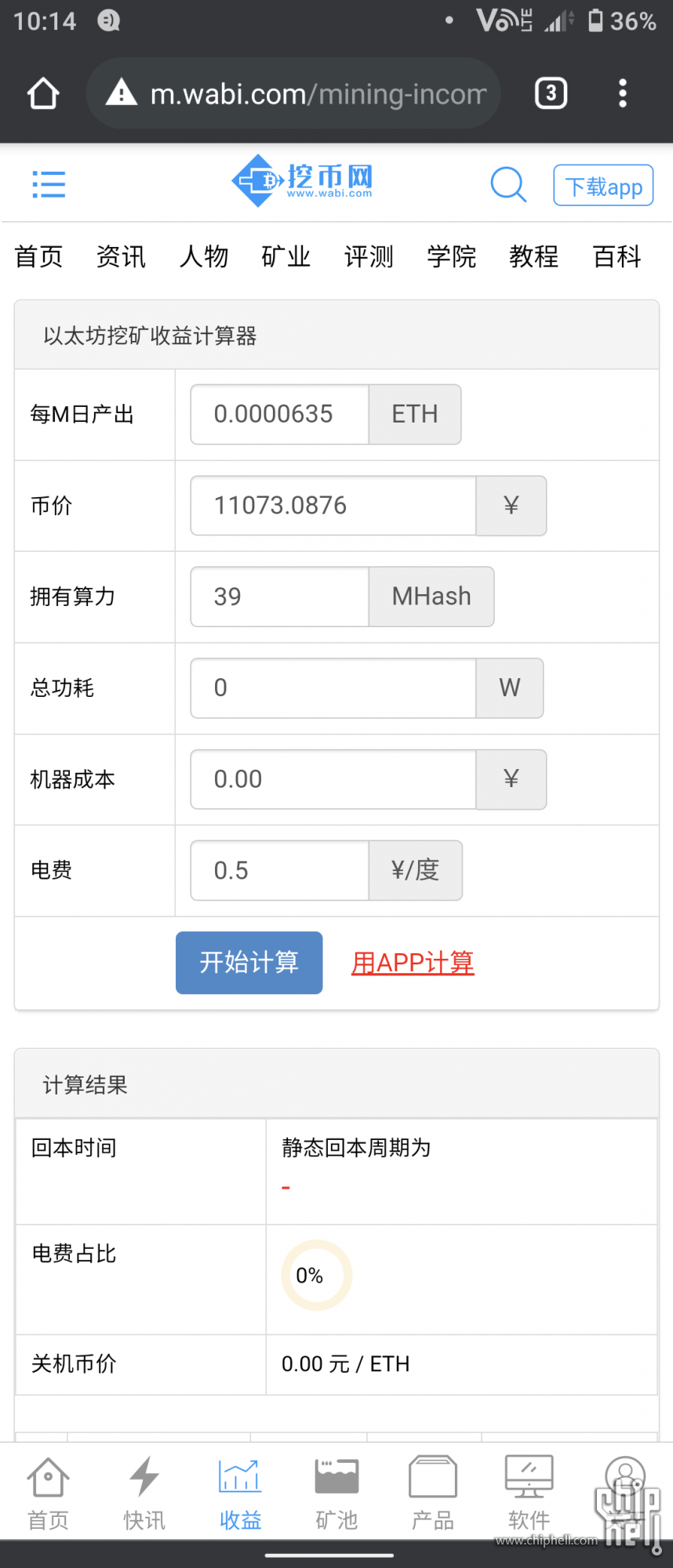Tap the 首页 house icon in bottom bar
673x1568 pixels.
point(48,1477)
